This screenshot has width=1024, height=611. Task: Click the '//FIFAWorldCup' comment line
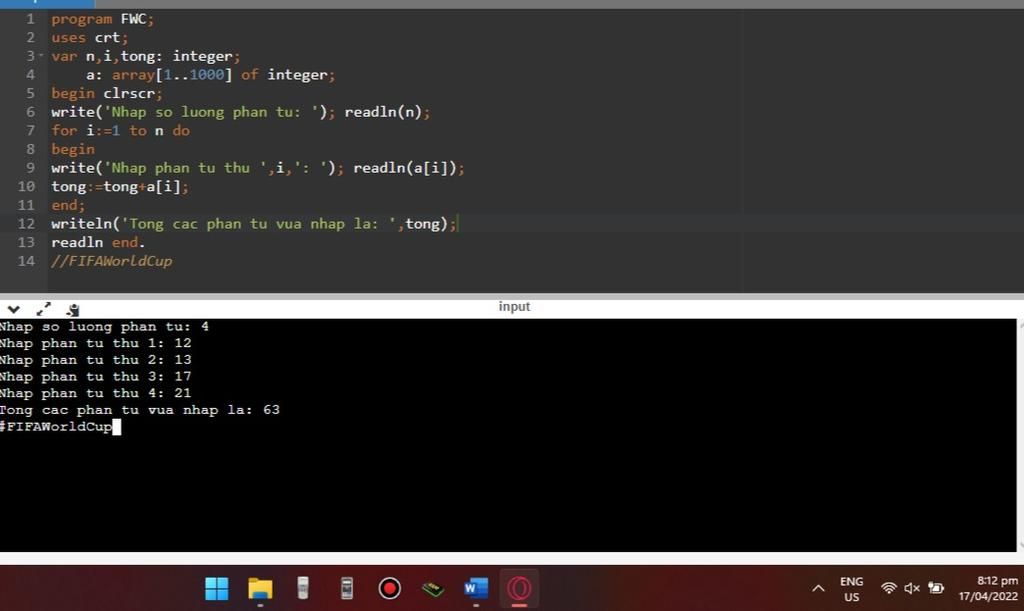[112, 261]
